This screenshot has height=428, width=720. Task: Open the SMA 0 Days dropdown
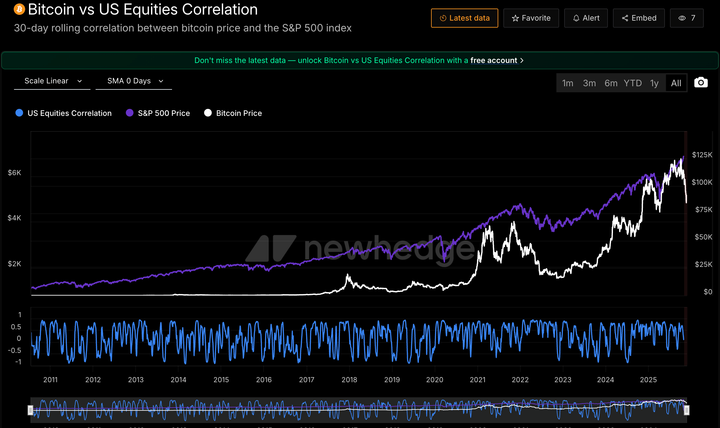tap(134, 81)
